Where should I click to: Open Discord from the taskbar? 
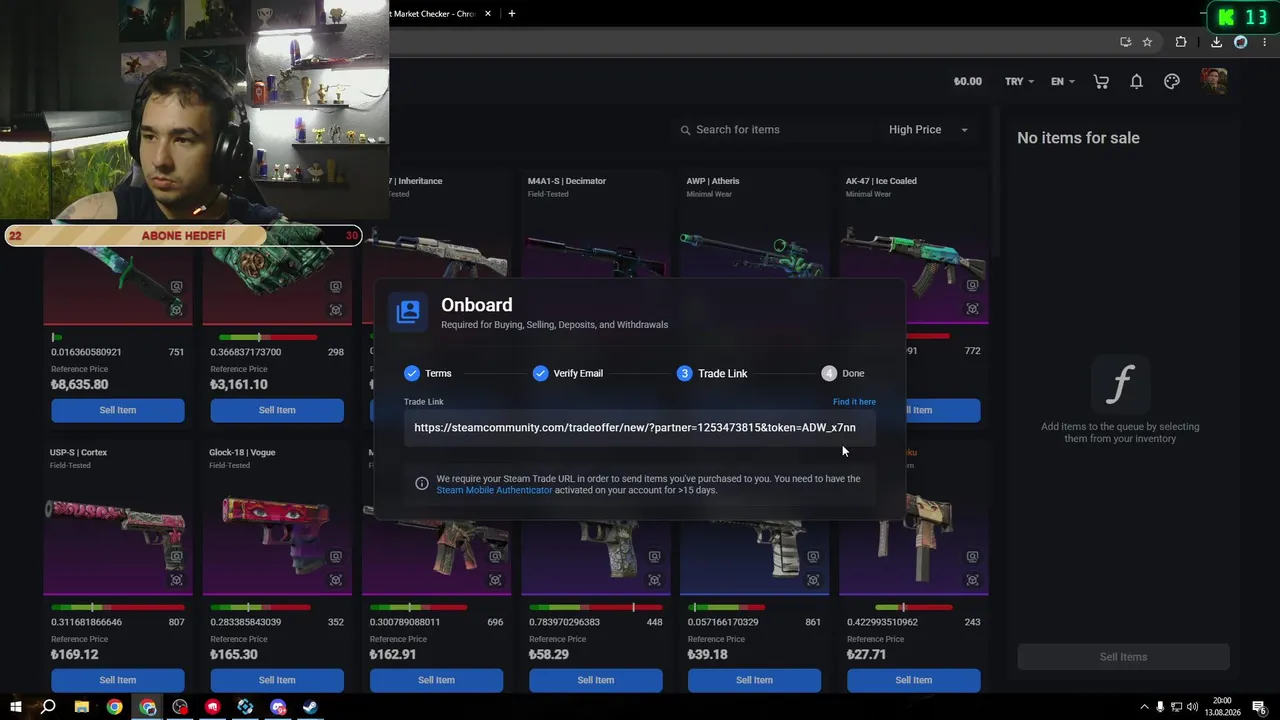point(278,707)
